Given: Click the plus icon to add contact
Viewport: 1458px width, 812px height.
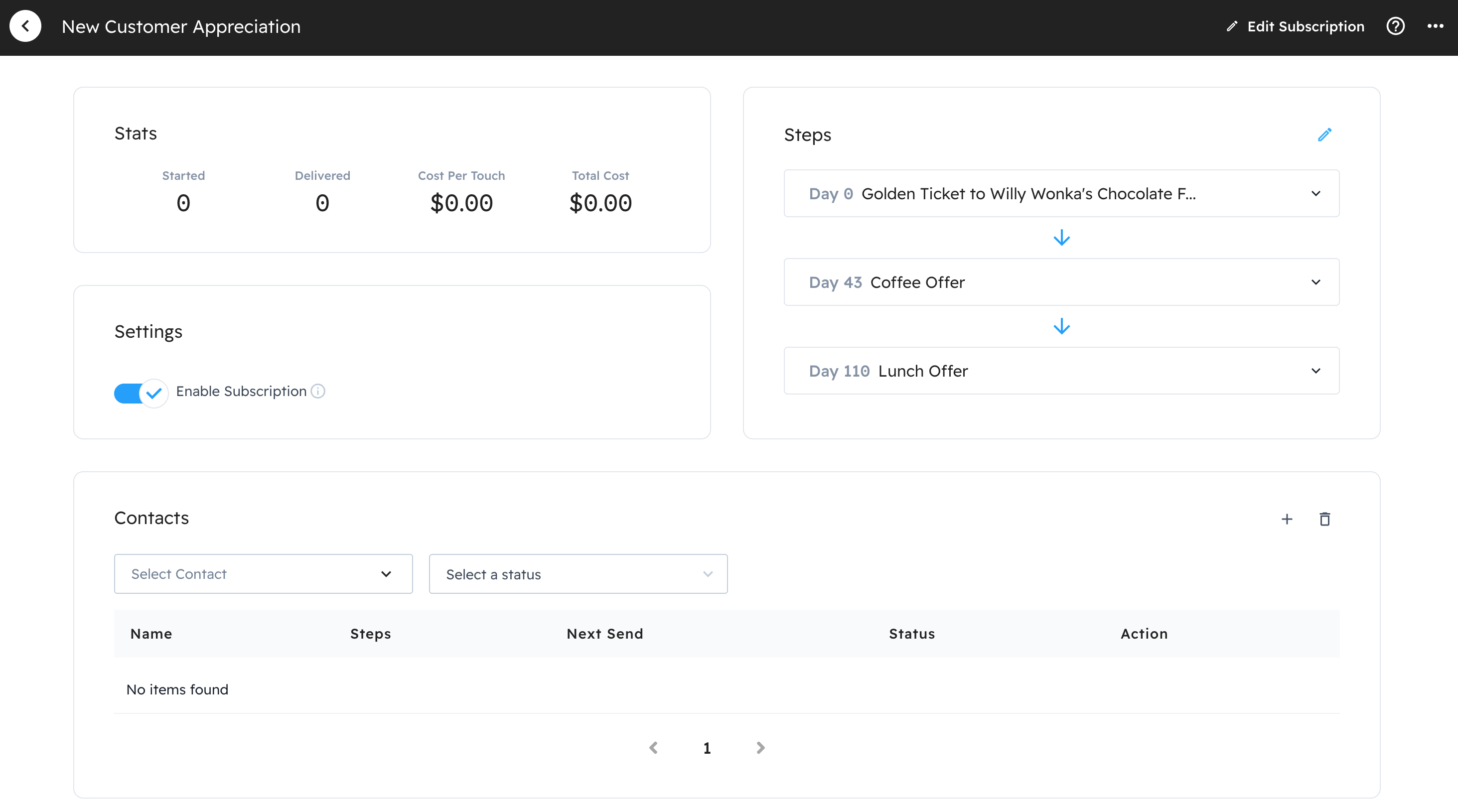Looking at the screenshot, I should pos(1287,519).
